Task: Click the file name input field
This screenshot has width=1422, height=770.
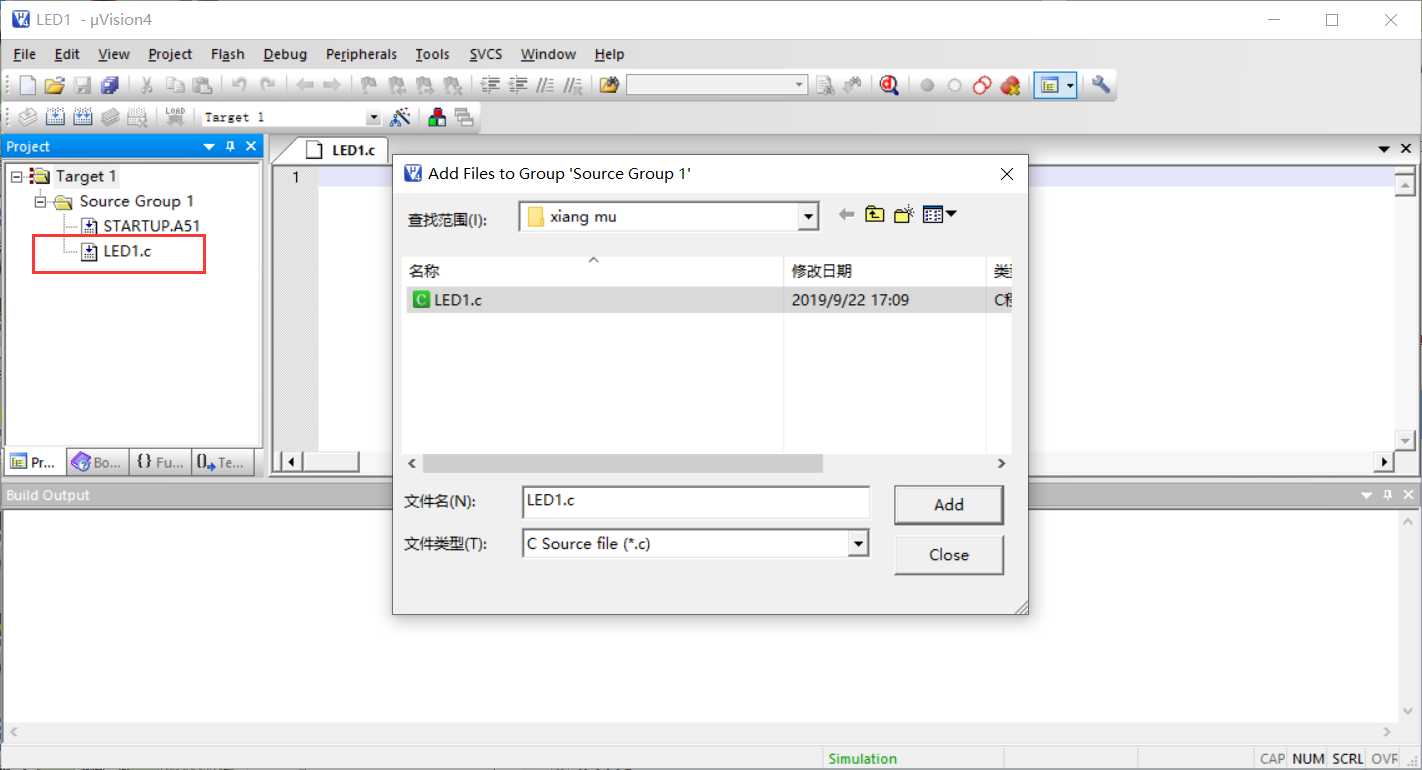Action: pyautogui.click(x=696, y=501)
